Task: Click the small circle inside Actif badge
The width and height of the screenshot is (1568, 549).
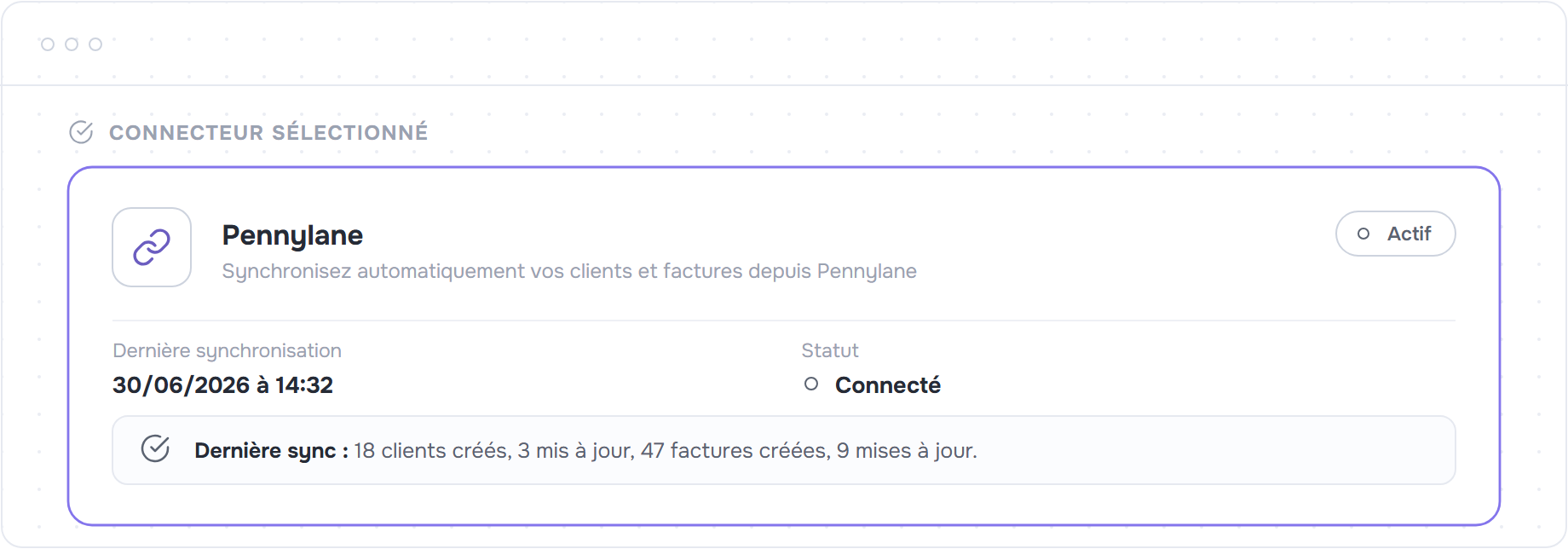Action: (x=1363, y=234)
